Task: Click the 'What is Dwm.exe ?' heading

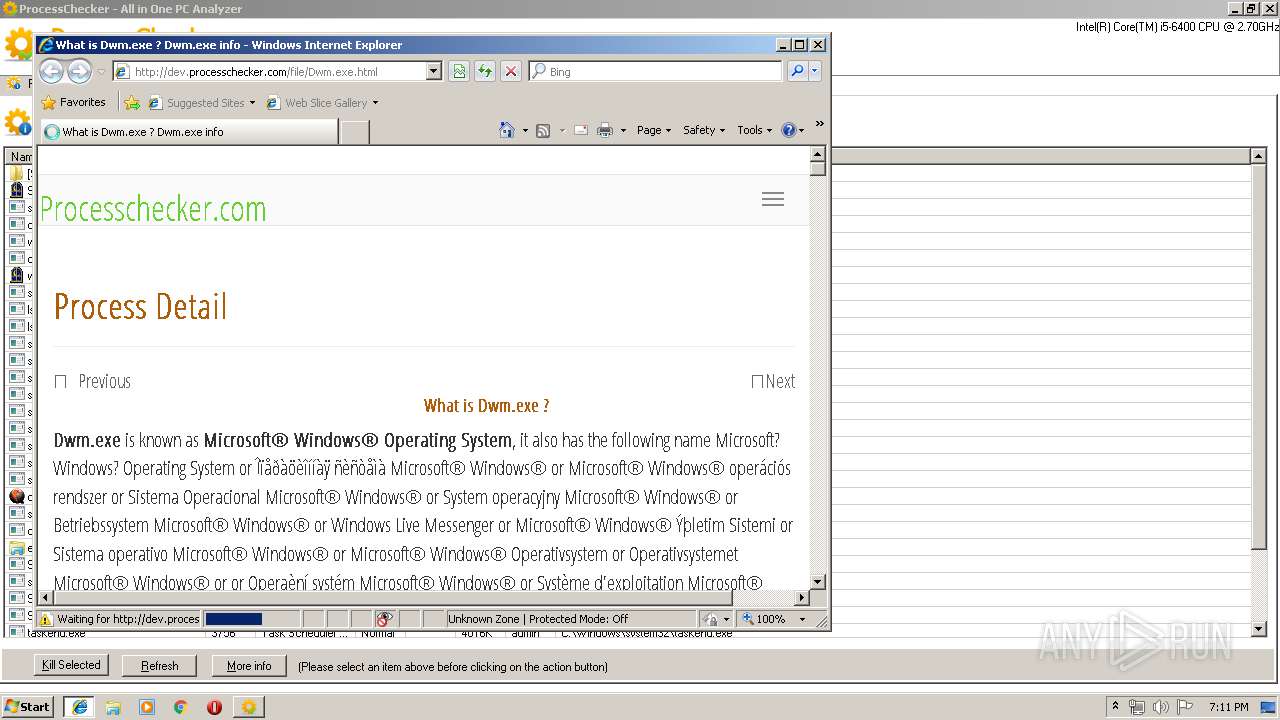Action: [x=486, y=405]
